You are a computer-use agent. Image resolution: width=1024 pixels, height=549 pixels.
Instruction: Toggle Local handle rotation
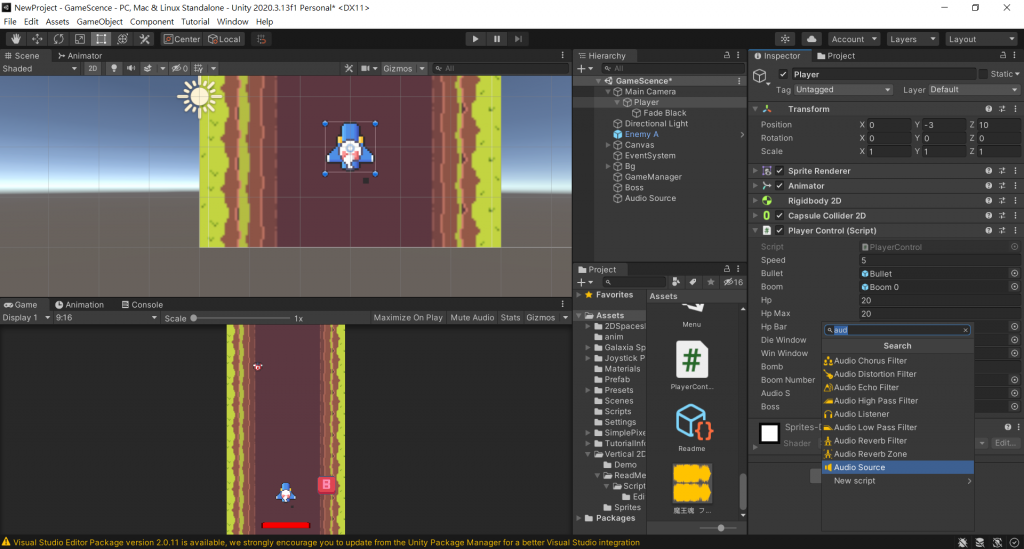tap(225, 39)
